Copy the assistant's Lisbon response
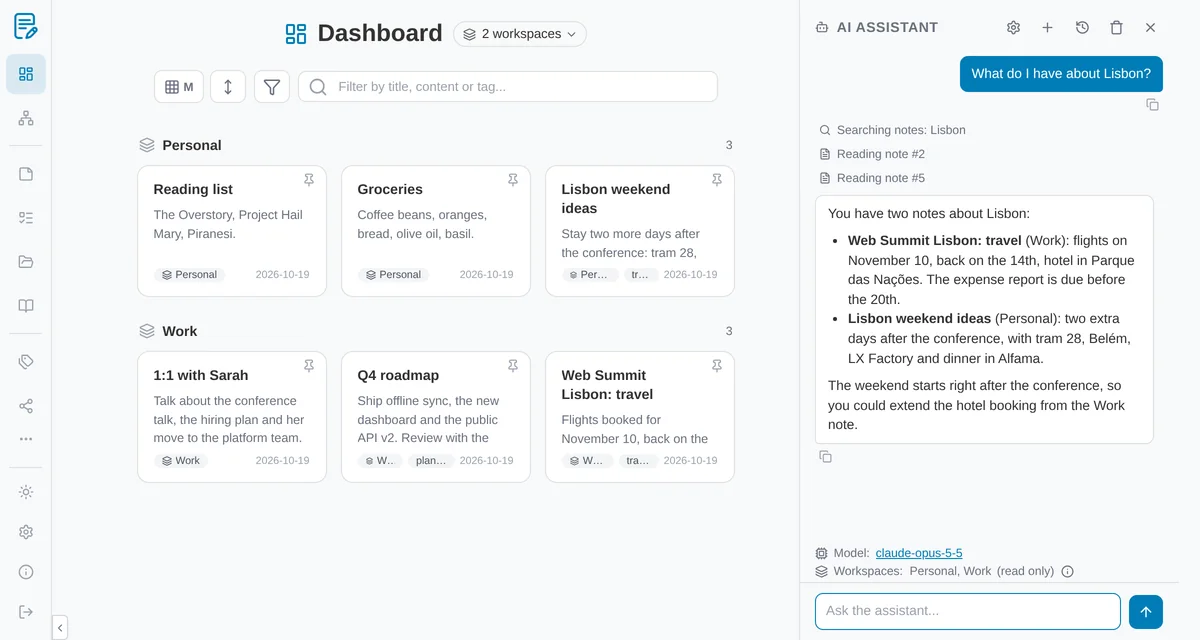Viewport: 1200px width, 640px height. pyautogui.click(x=825, y=456)
